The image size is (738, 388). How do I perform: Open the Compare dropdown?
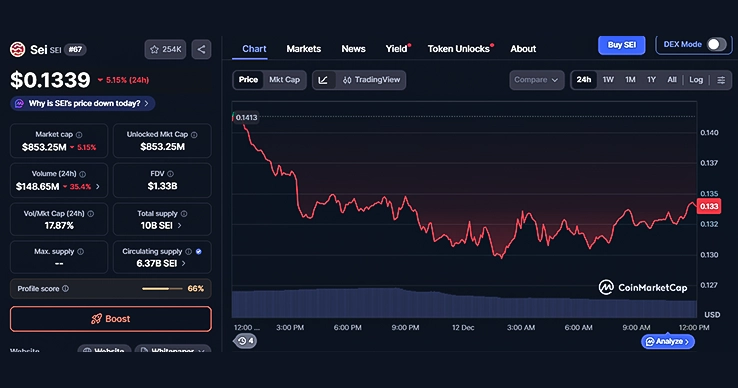(537, 80)
